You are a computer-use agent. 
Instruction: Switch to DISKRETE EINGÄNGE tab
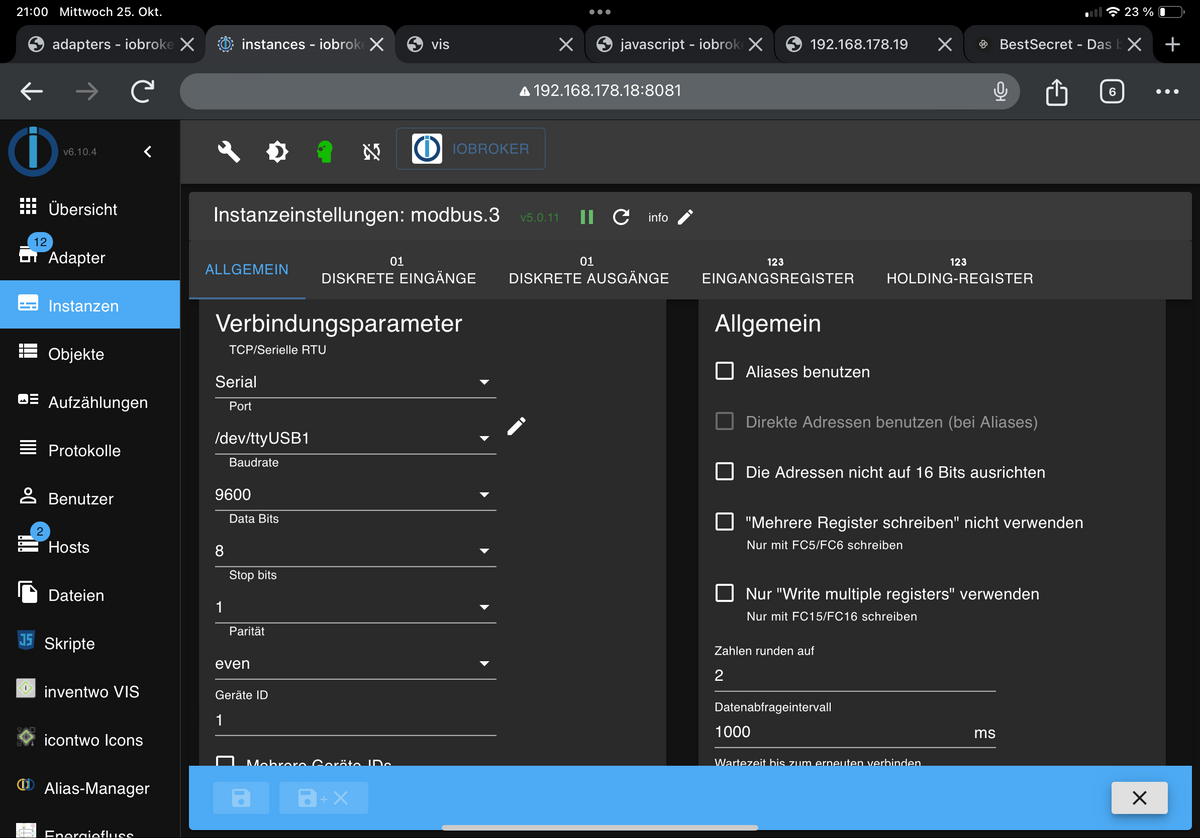coord(398,269)
